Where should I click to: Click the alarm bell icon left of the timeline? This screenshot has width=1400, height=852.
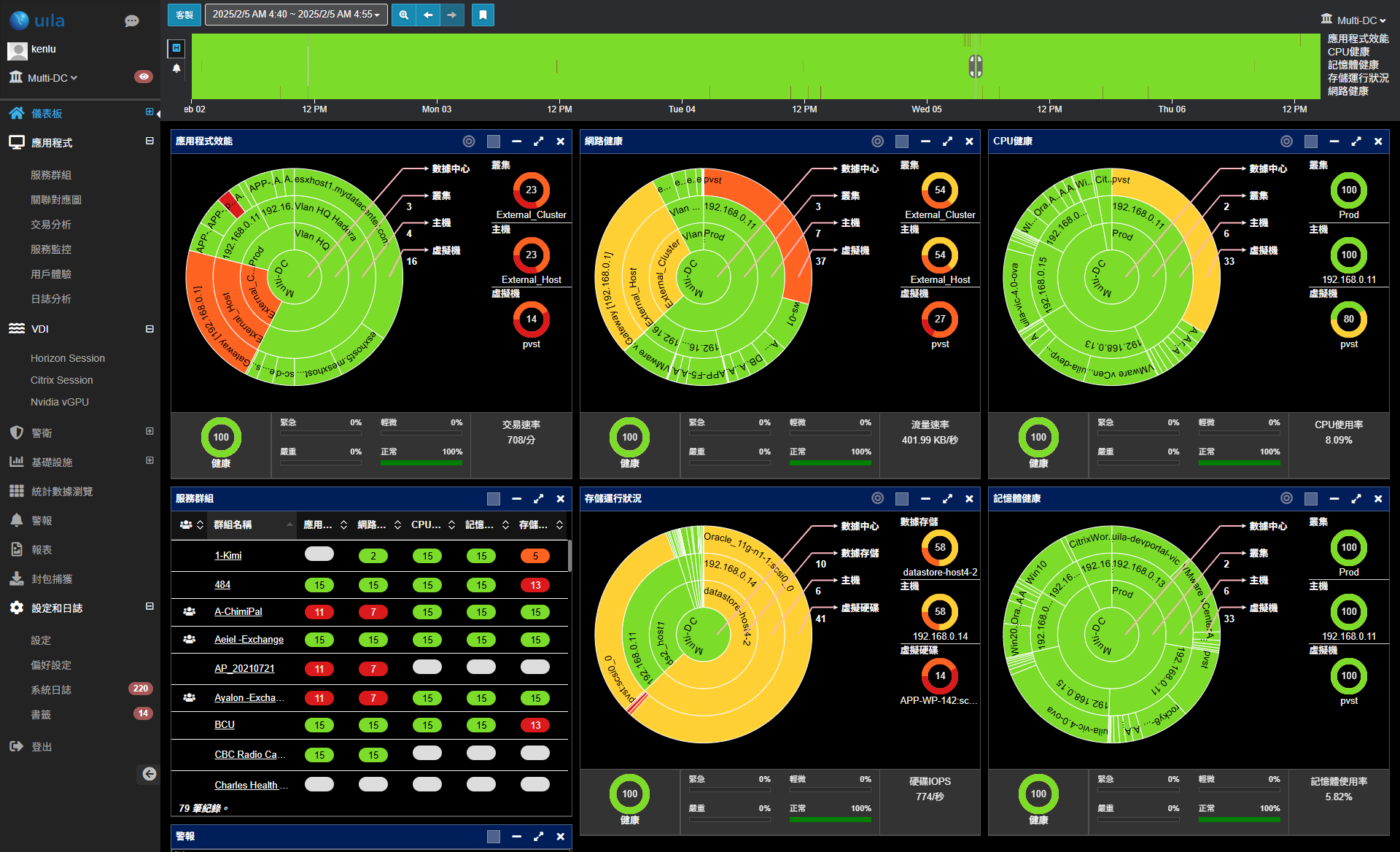pos(176,69)
